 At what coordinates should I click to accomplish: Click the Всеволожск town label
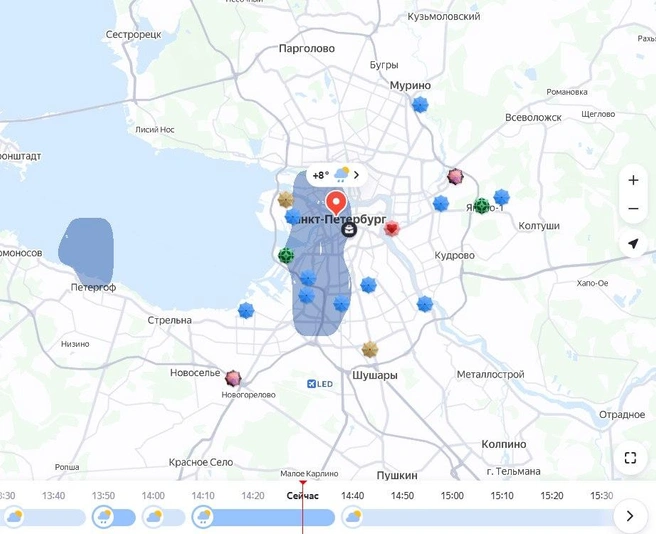click(x=533, y=118)
